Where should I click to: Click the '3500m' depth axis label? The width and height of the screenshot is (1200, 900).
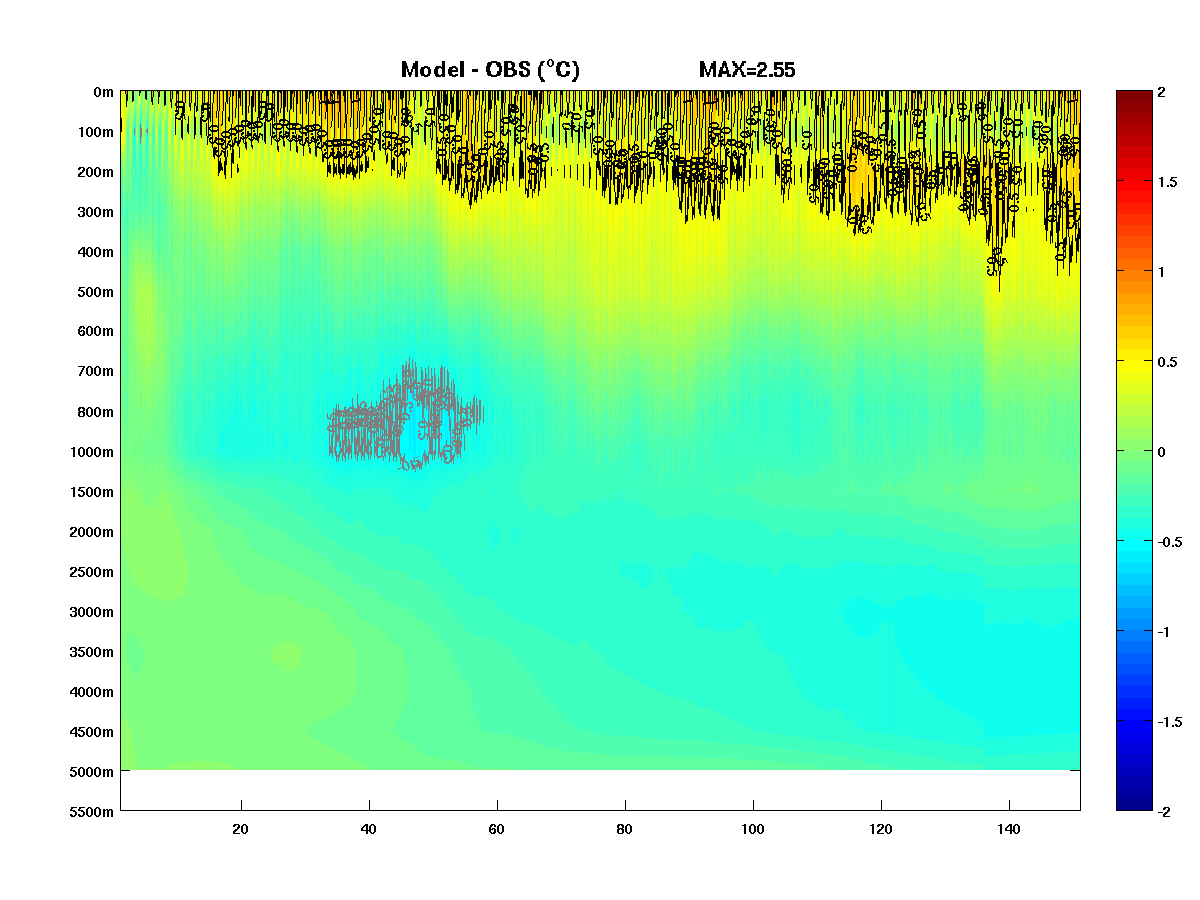[92, 652]
